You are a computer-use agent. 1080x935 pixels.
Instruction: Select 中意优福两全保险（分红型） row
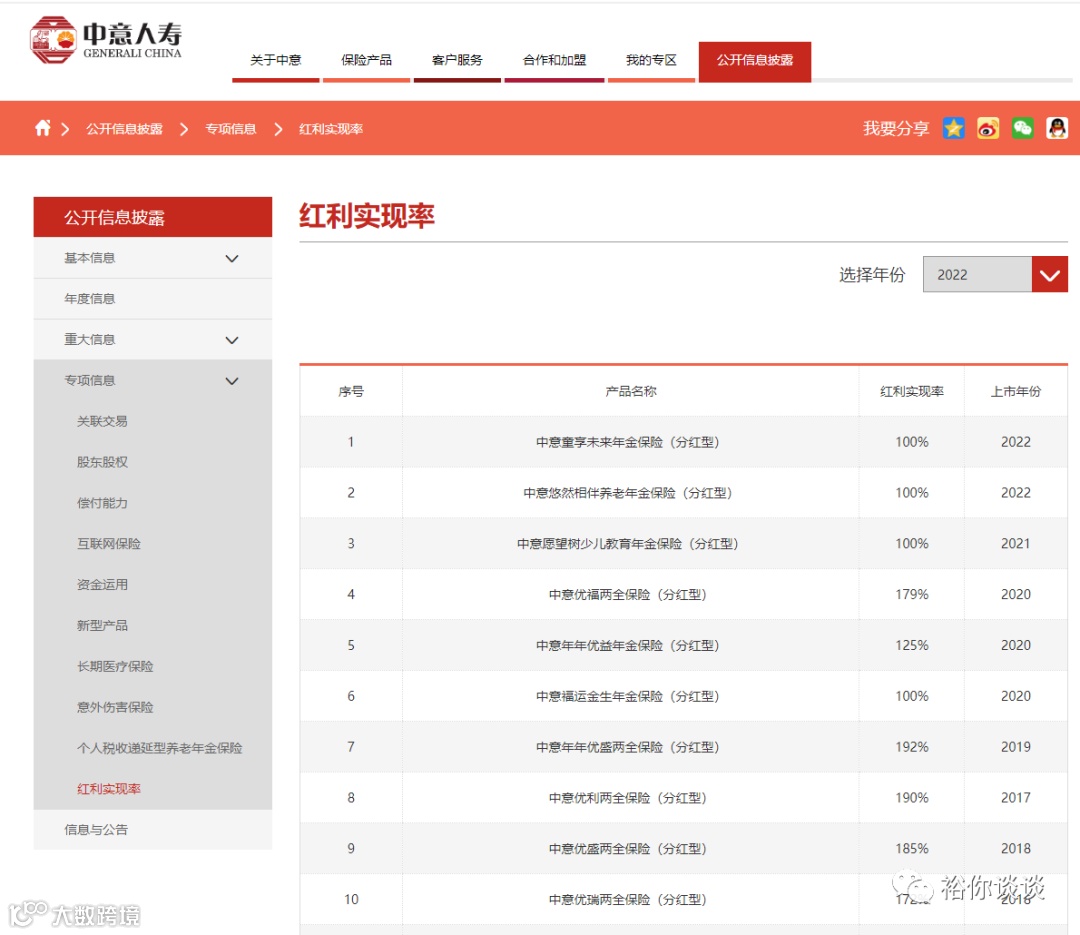(x=683, y=595)
